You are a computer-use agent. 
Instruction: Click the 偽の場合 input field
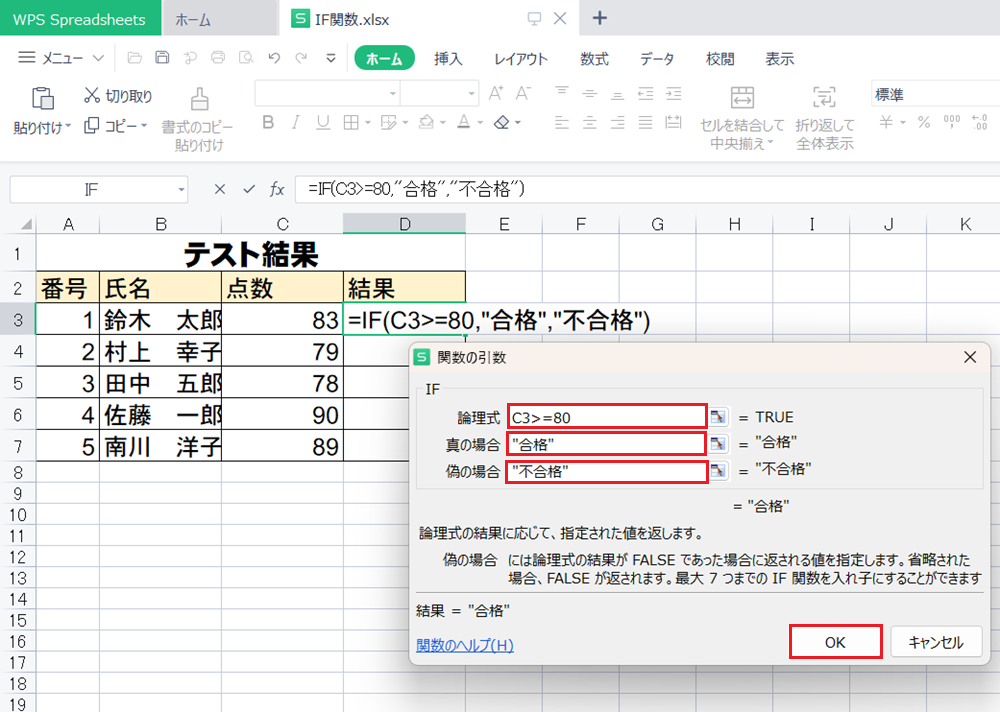coord(607,471)
